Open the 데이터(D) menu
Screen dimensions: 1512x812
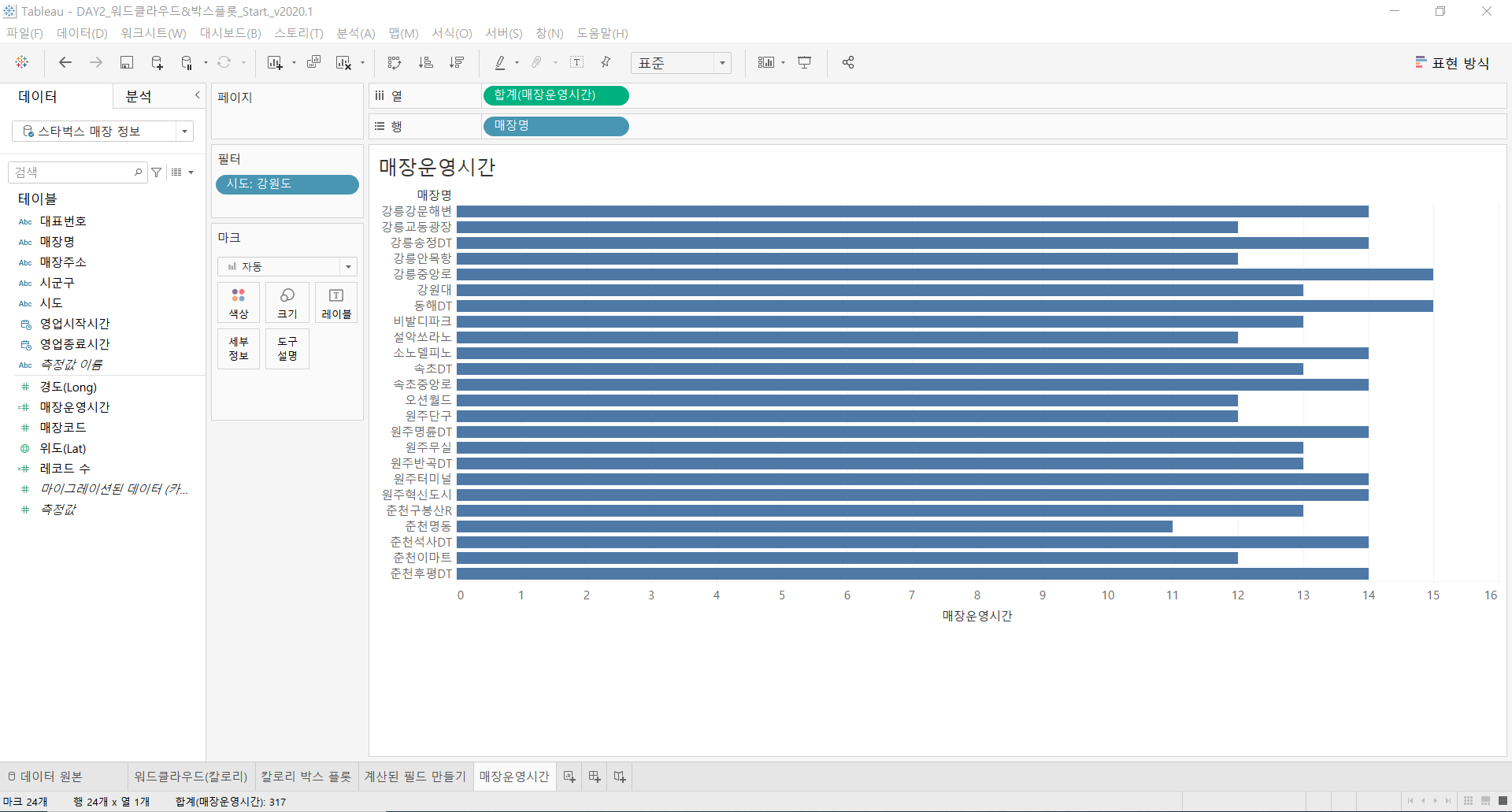pos(82,33)
